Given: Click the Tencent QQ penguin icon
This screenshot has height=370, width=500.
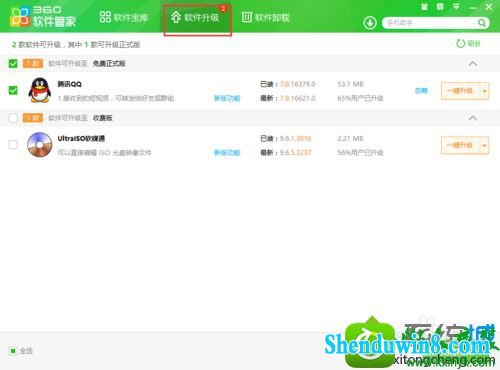Looking at the screenshot, I should 40,90.
